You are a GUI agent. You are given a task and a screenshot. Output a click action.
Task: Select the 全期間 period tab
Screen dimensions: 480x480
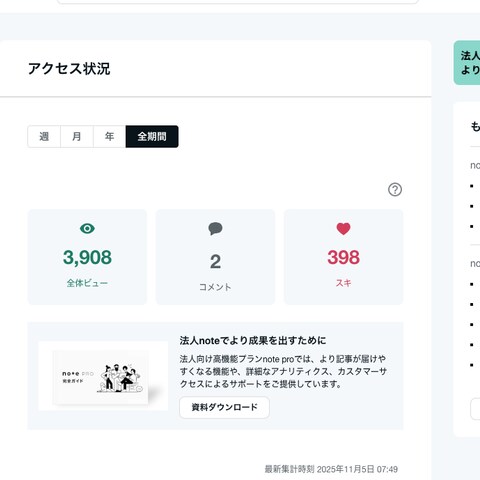152,136
